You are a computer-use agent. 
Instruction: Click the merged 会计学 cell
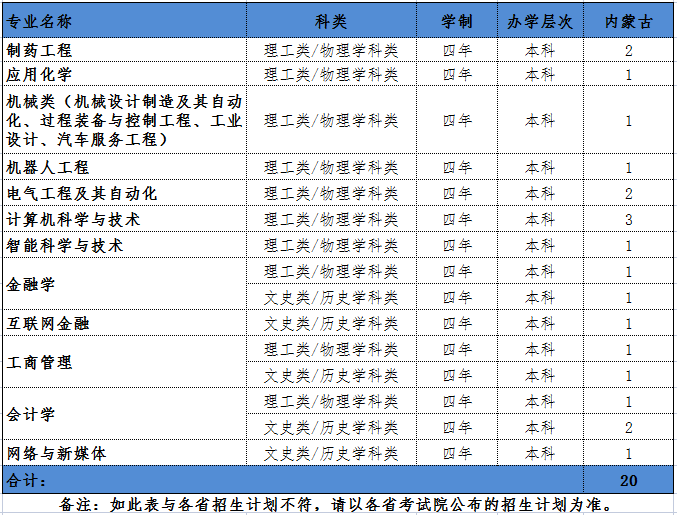tap(125, 414)
